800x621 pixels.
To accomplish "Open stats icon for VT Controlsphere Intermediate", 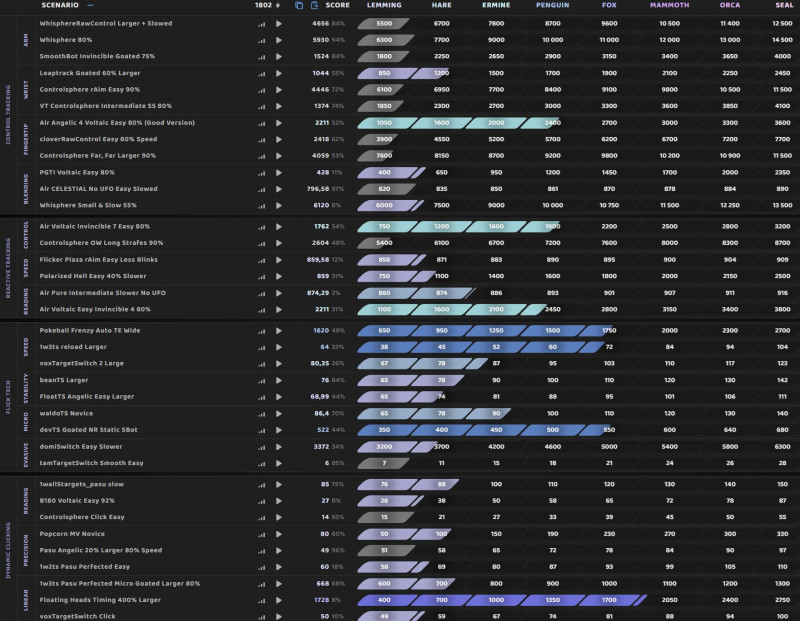I will (262, 107).
